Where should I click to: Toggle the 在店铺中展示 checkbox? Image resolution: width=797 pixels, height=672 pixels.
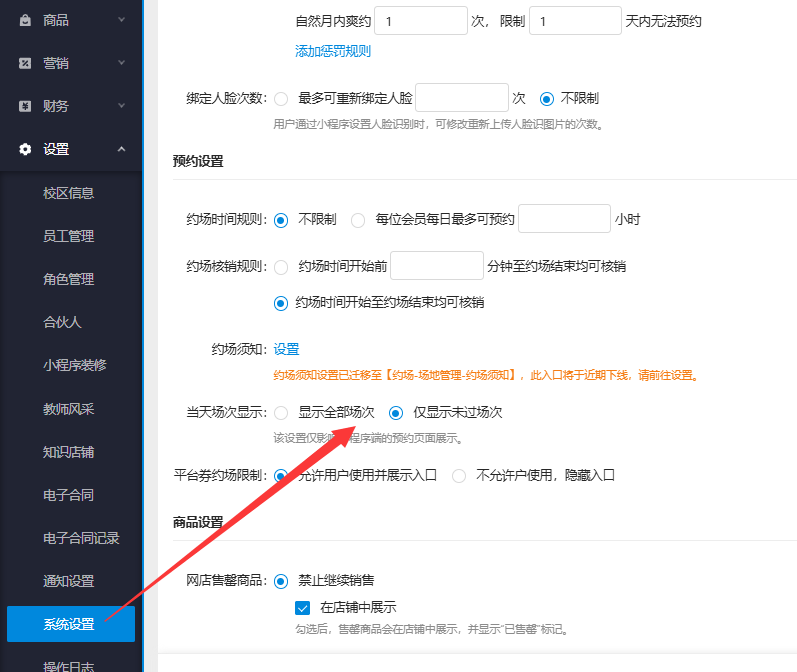coord(302,608)
